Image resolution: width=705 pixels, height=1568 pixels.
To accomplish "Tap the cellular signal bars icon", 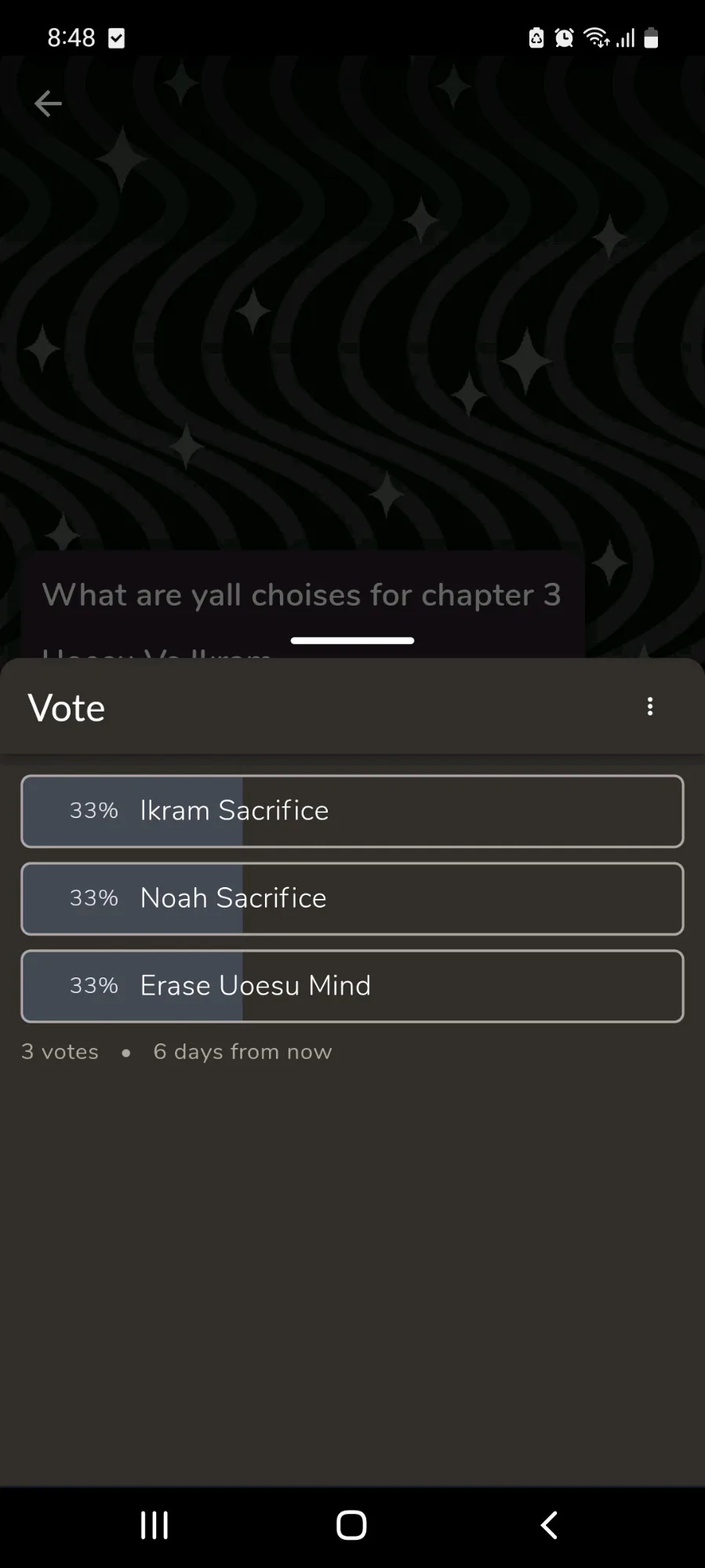I will pos(625,38).
